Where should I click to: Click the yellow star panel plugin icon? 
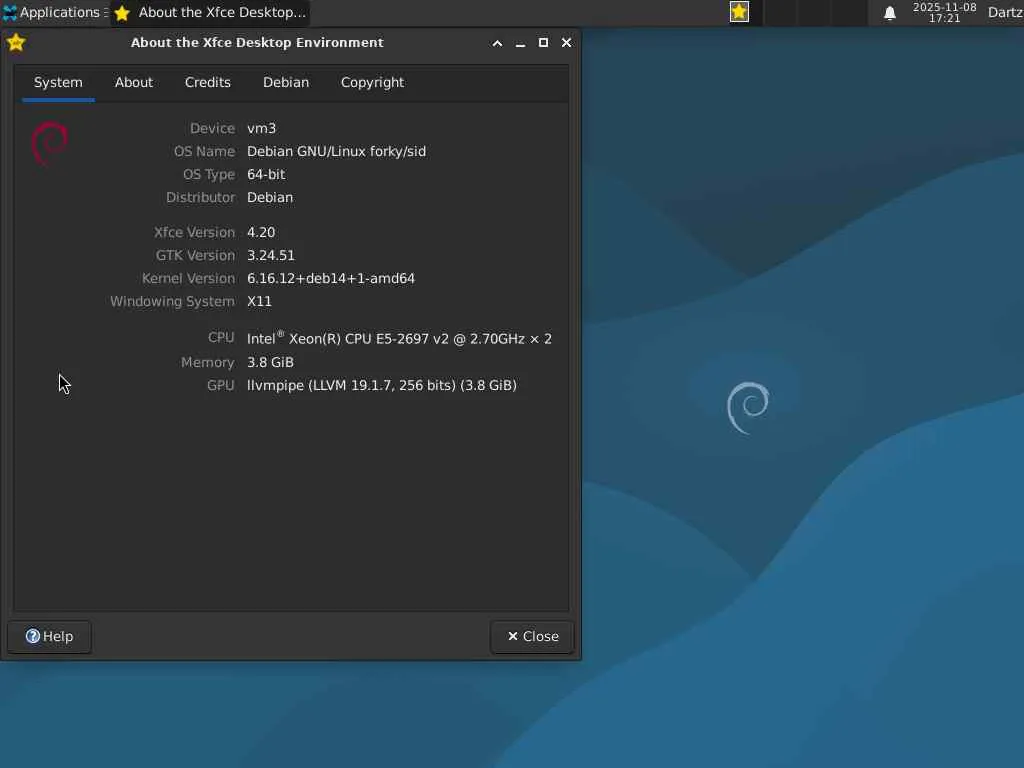click(x=739, y=12)
